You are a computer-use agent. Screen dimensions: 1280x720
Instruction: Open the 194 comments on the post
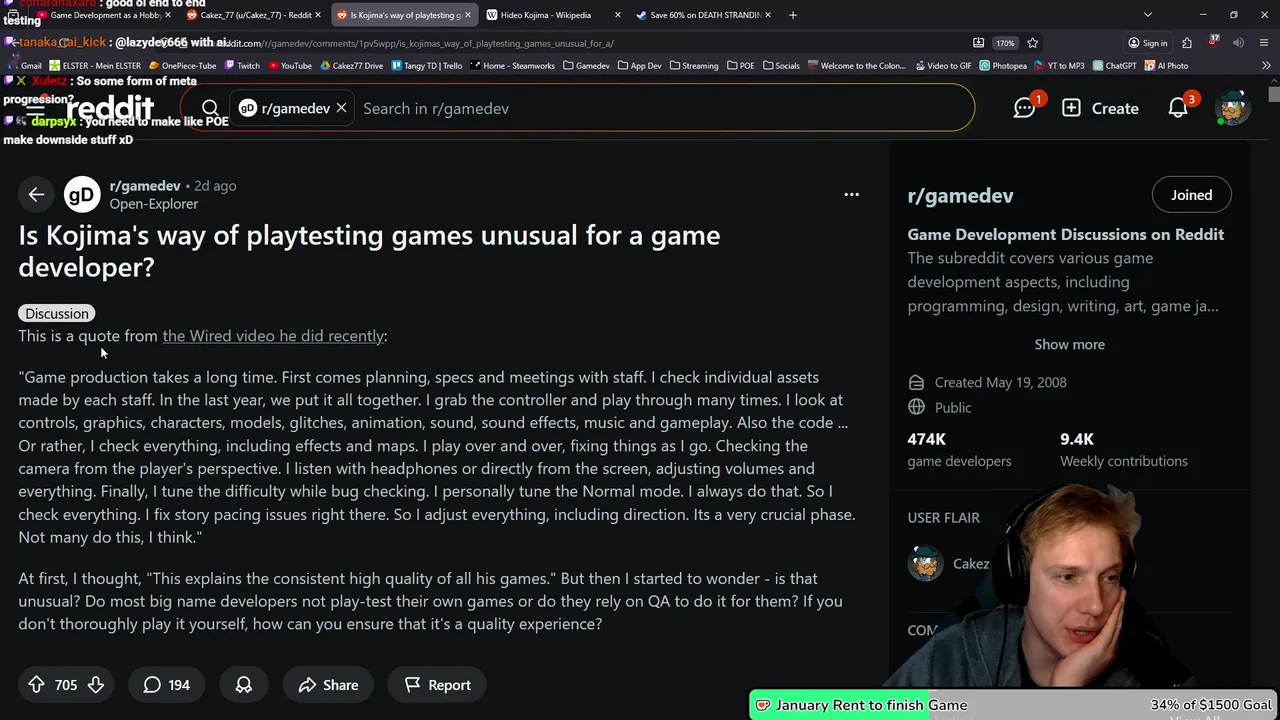coord(166,685)
